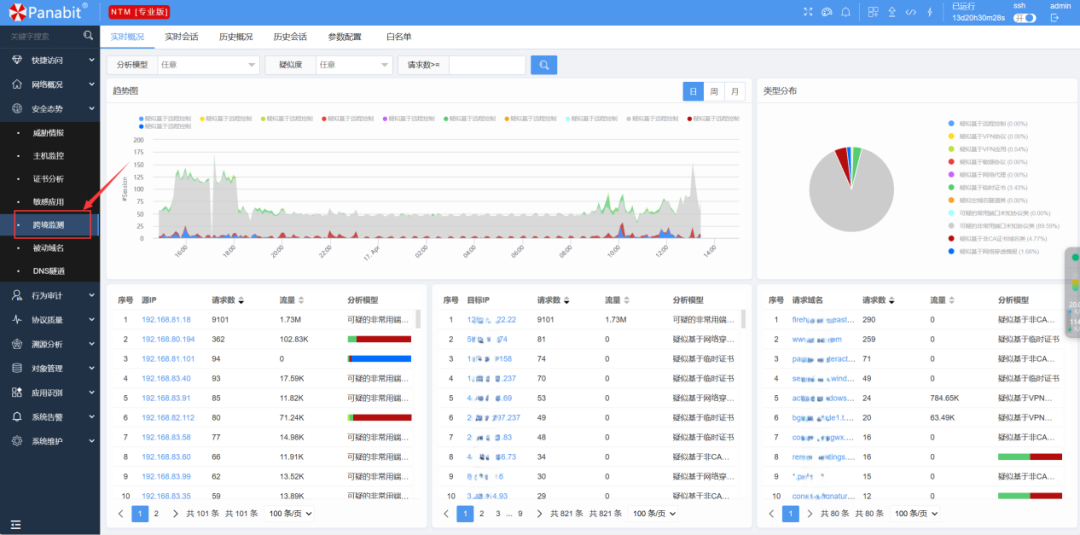This screenshot has height=535, width=1080.
Task: Click the 行为审计 user icon
Action: (17, 295)
